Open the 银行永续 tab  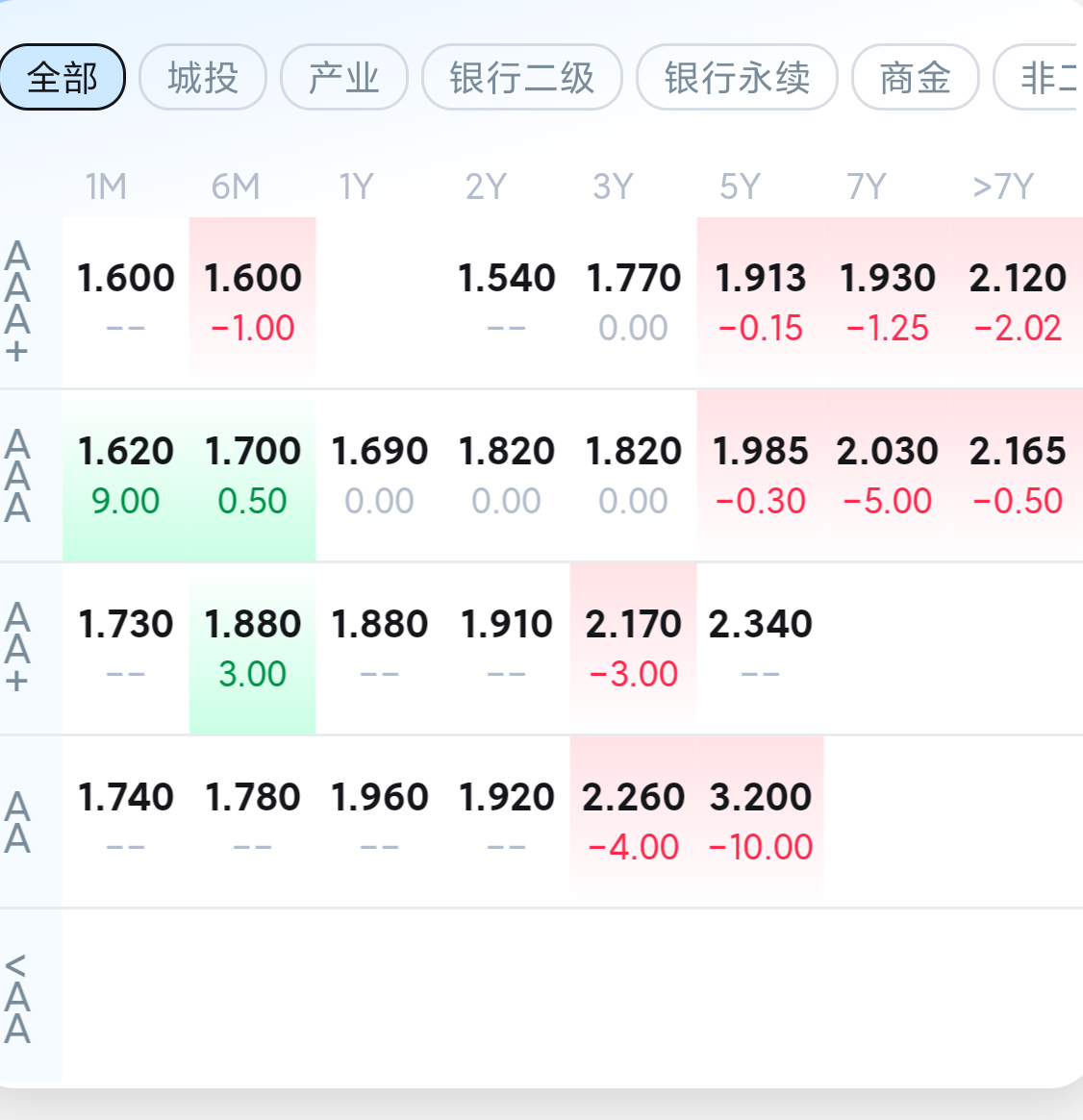pyautogui.click(x=737, y=77)
